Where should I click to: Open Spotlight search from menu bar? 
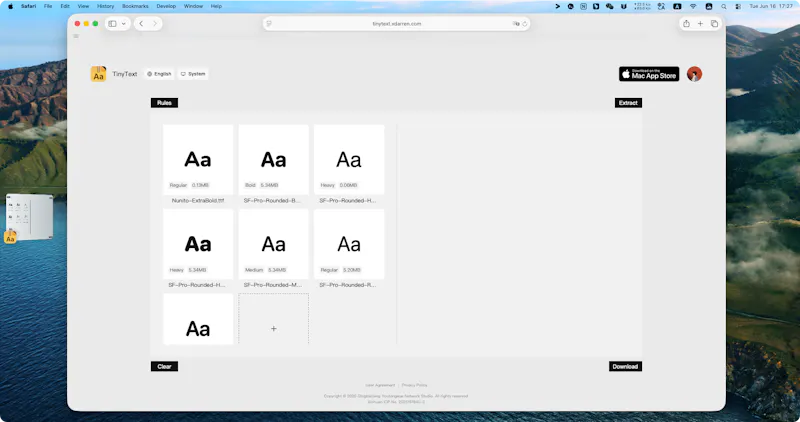point(723,6)
